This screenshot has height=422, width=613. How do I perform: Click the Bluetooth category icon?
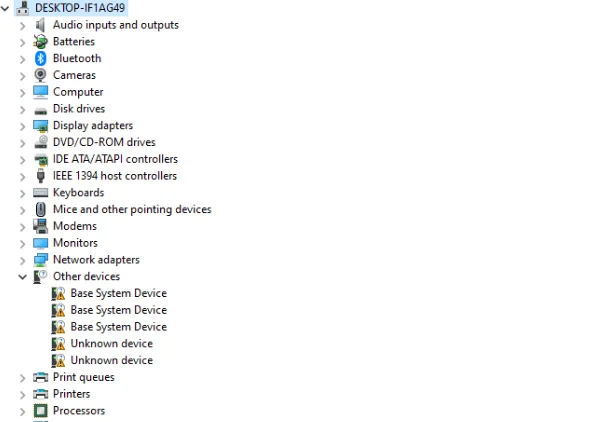click(41, 58)
